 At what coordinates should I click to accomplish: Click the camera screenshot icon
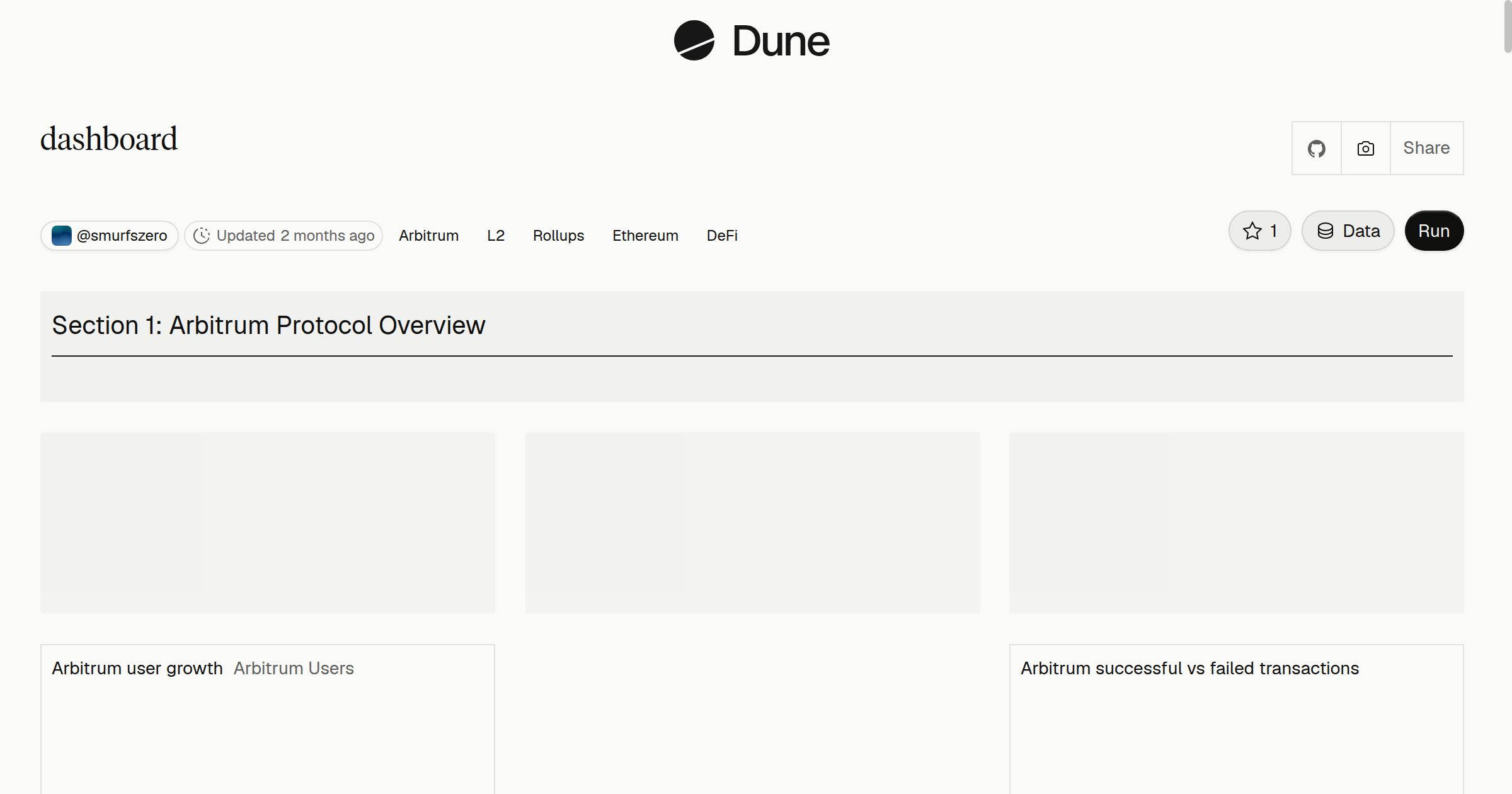click(x=1366, y=148)
